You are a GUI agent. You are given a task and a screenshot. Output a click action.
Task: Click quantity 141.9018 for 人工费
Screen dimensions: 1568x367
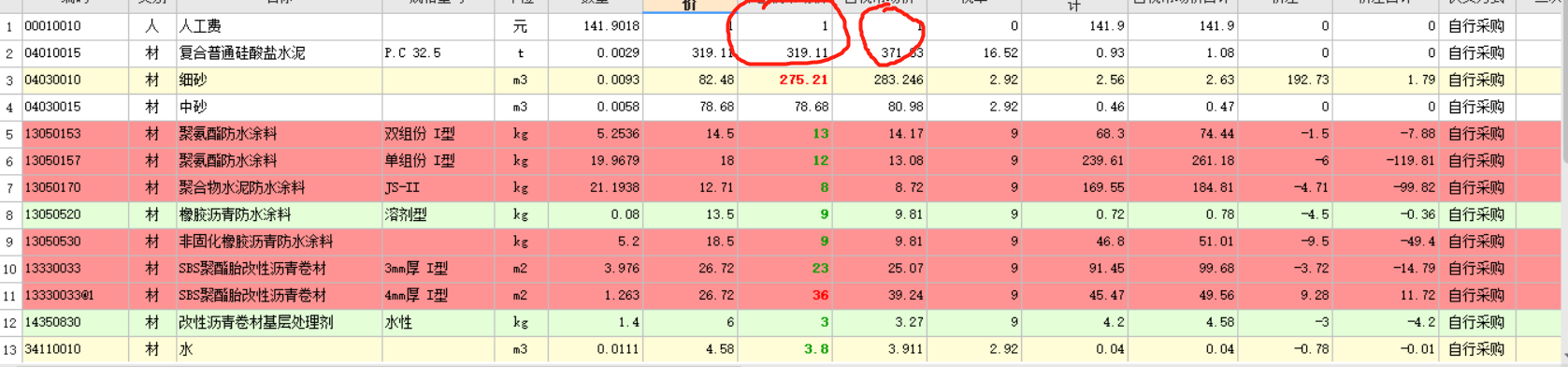point(595,26)
